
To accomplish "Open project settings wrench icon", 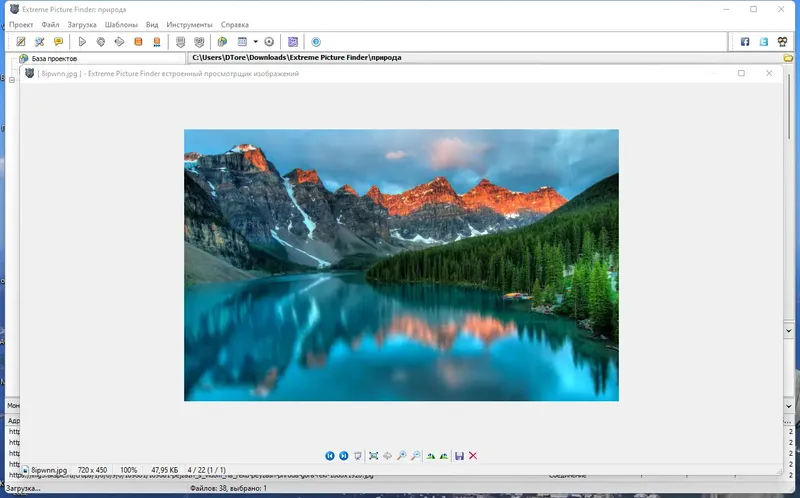I will (39, 42).
